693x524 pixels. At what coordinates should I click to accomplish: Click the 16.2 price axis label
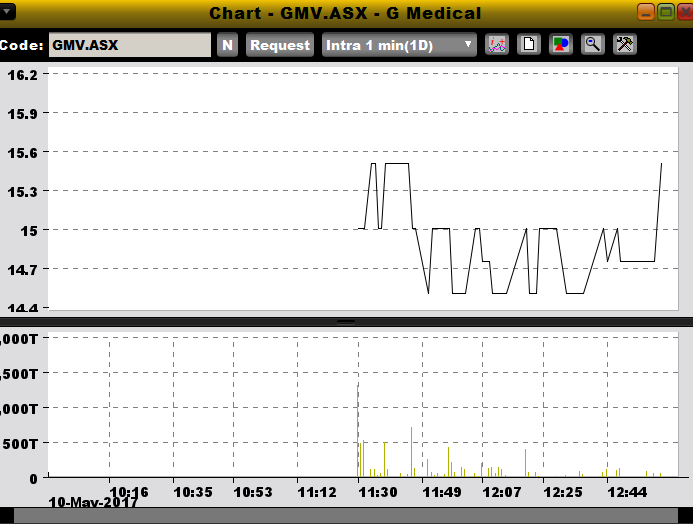click(x=23, y=75)
